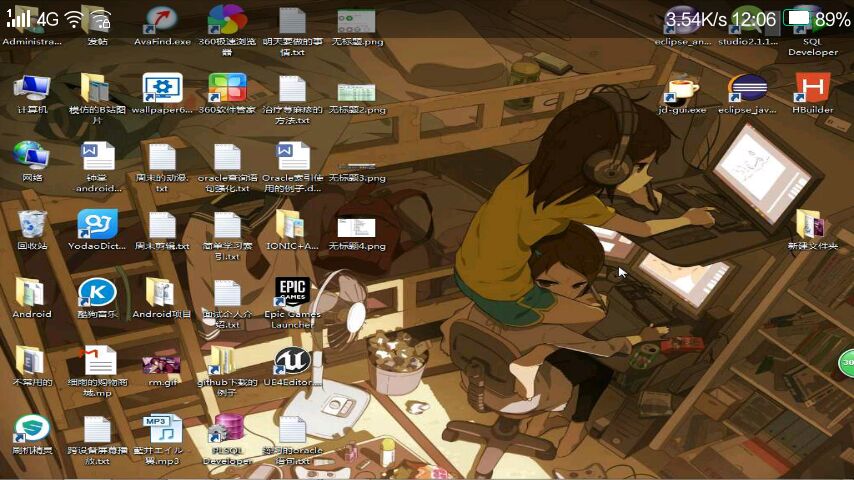The height and width of the screenshot is (480, 854).
Task: Launch the UE4Editor shortcut
Action: pos(292,366)
